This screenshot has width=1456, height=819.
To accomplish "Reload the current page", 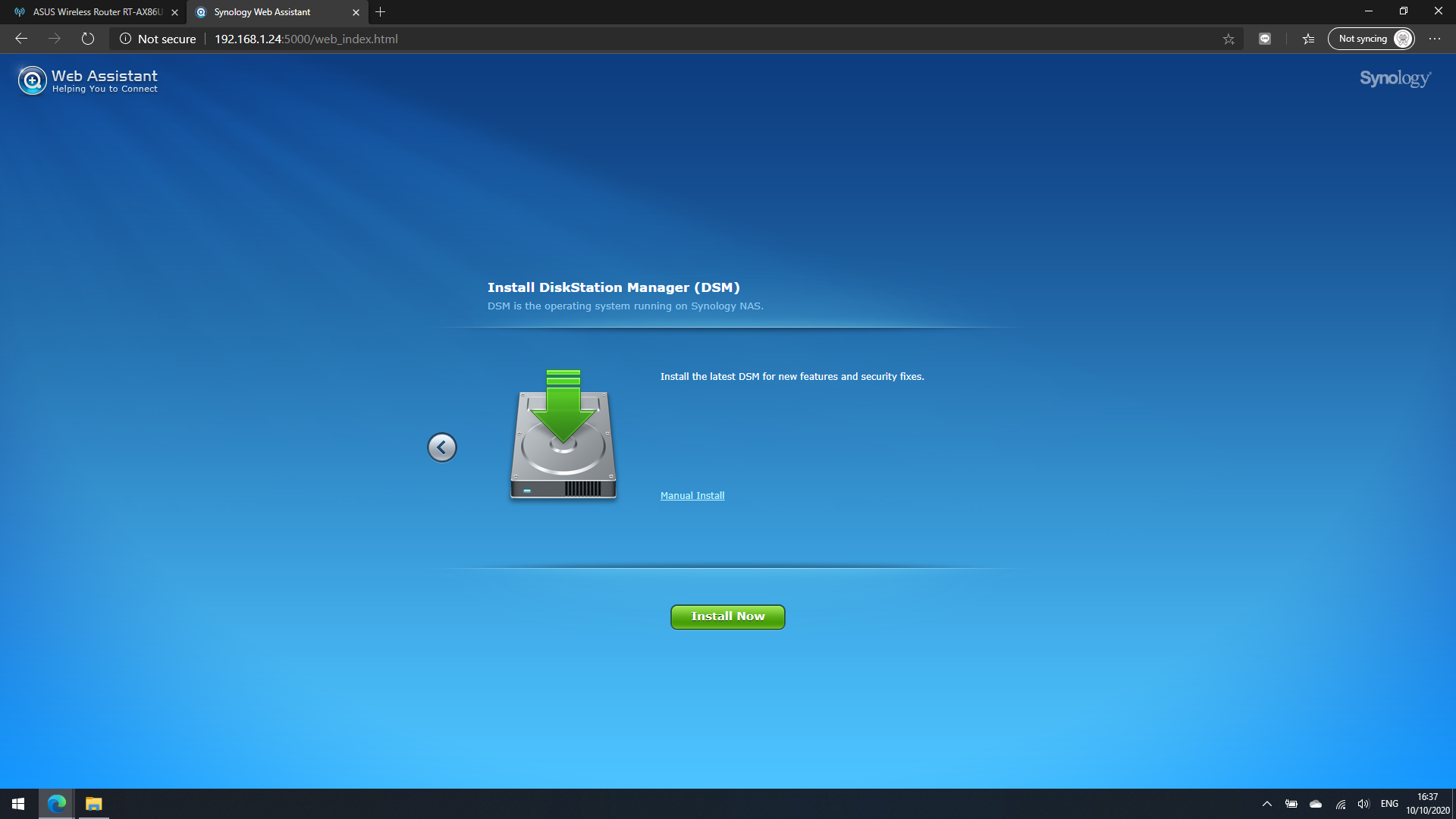I will (88, 39).
